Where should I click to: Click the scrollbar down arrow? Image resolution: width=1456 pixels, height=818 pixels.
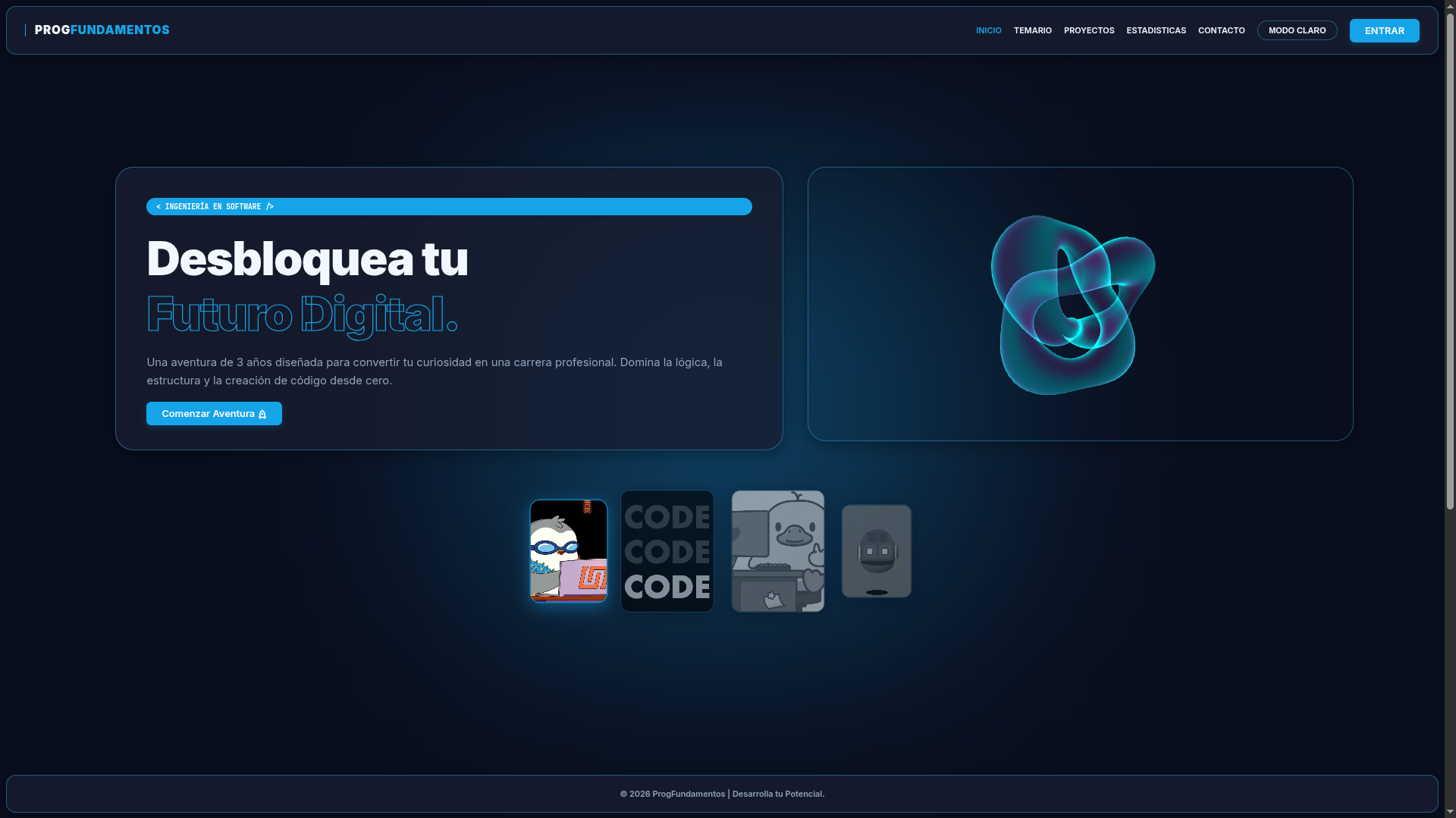1450,812
